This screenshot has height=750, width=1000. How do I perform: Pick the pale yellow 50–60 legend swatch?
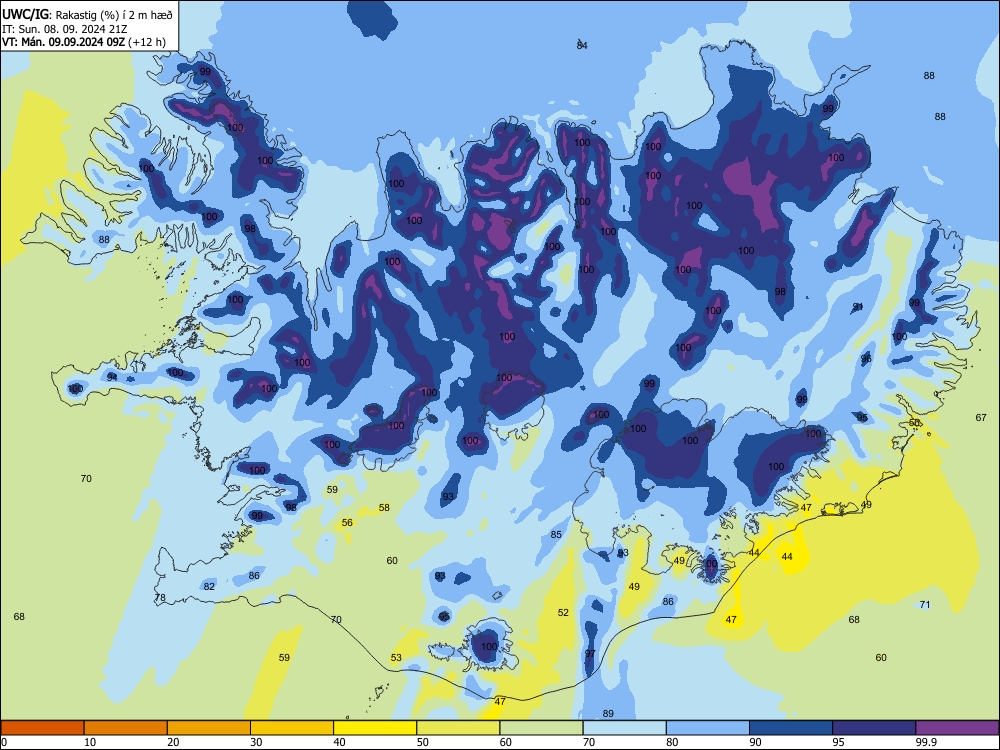(458, 728)
